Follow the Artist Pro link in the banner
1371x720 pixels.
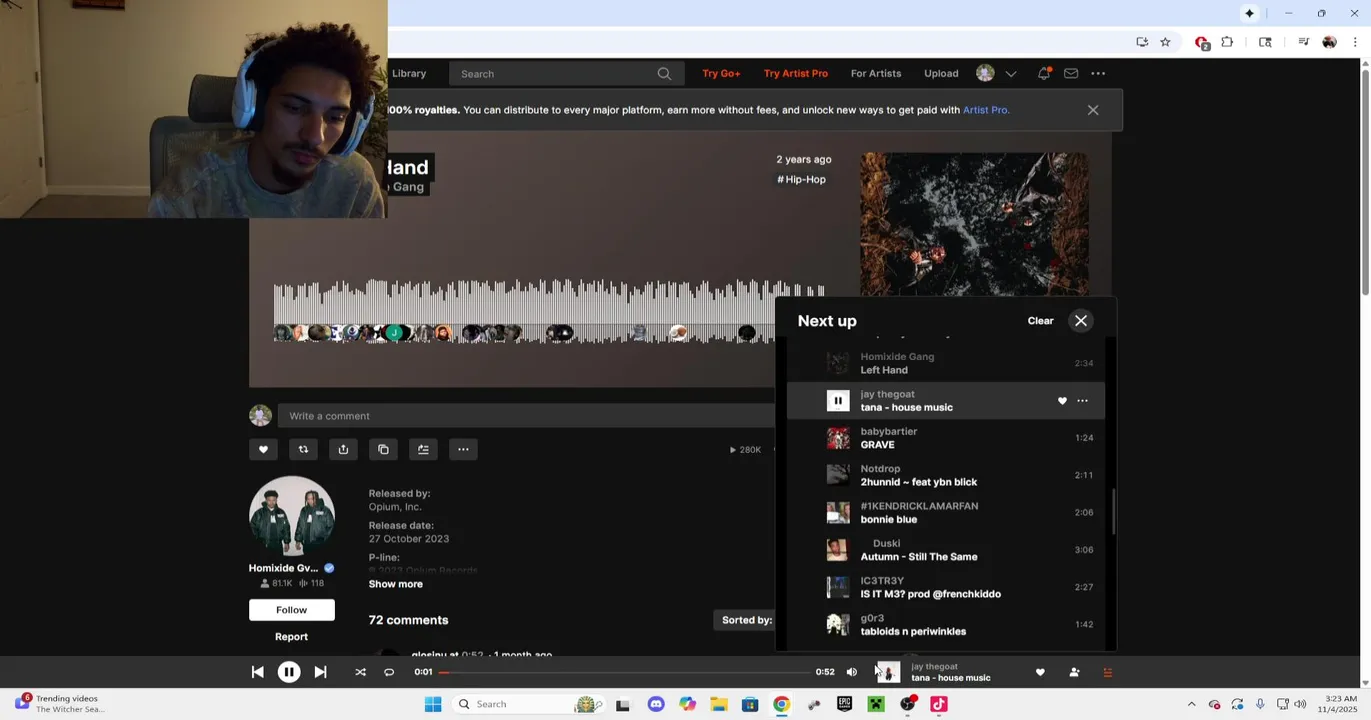pyautogui.click(x=985, y=110)
